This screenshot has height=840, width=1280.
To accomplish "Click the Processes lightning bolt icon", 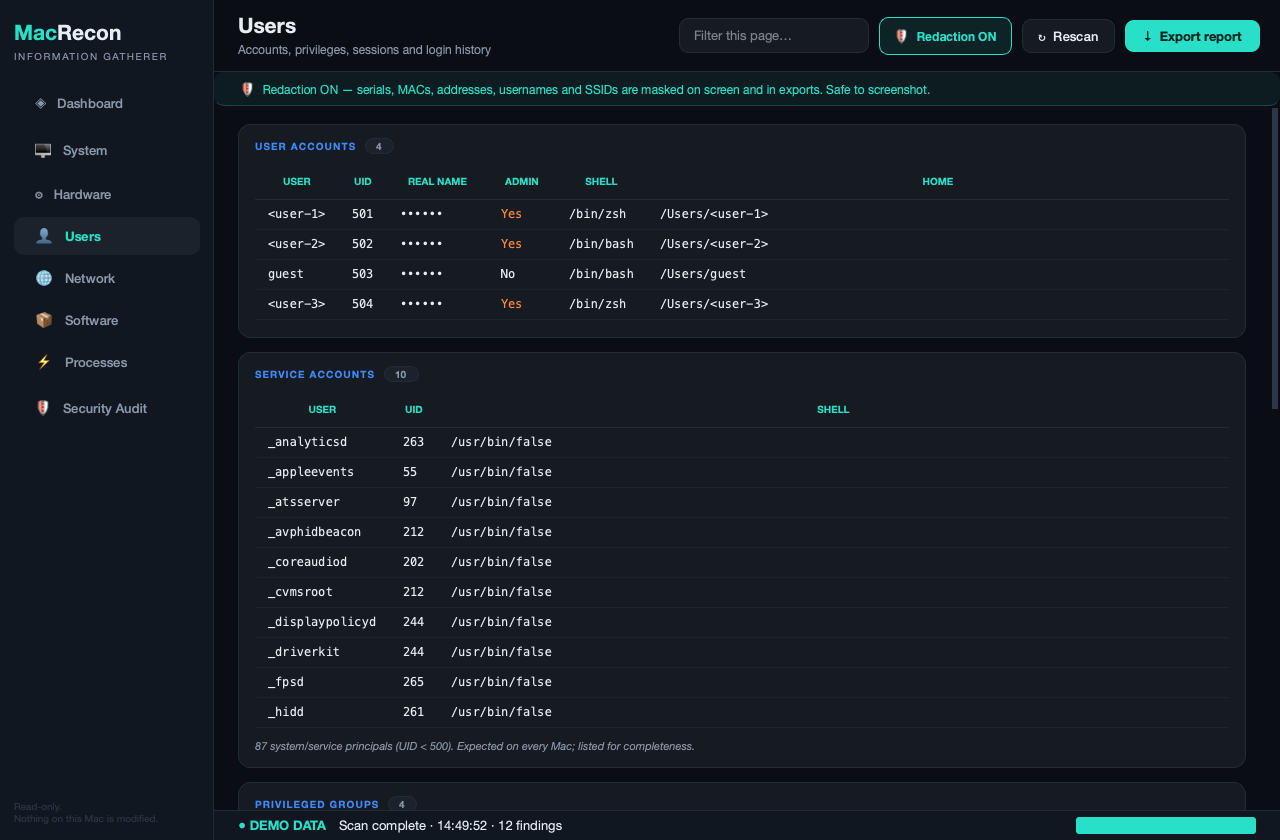I will pos(44,362).
